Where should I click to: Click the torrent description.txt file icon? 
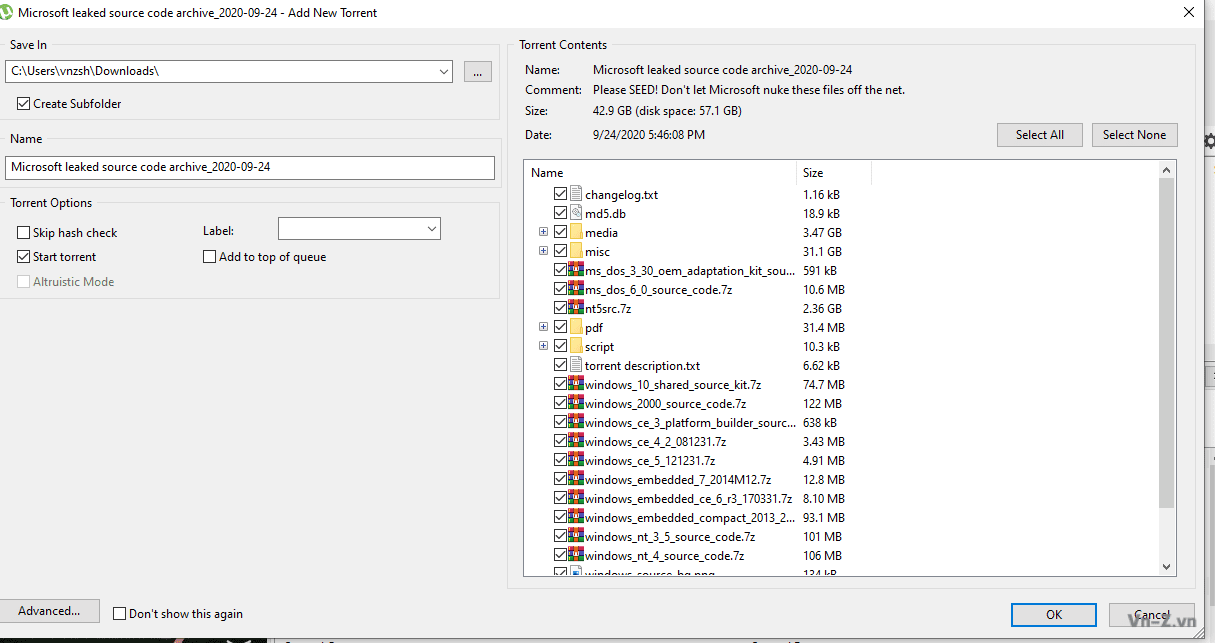click(x=576, y=365)
